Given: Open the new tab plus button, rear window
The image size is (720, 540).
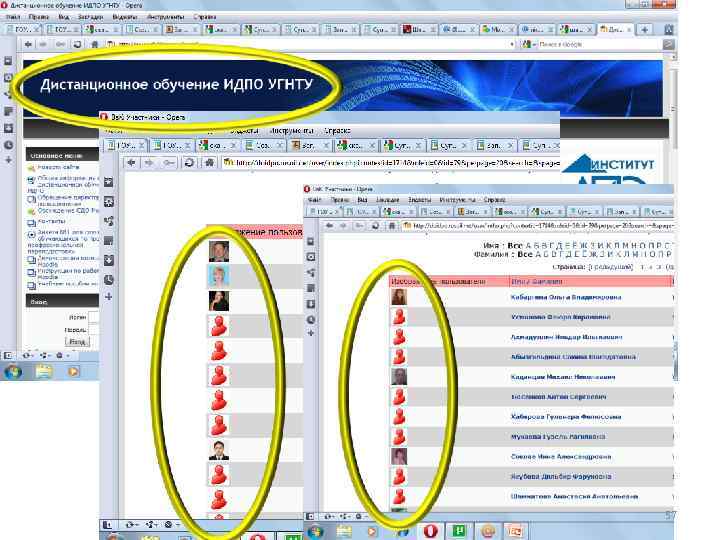Looking at the screenshot, I should [645, 30].
